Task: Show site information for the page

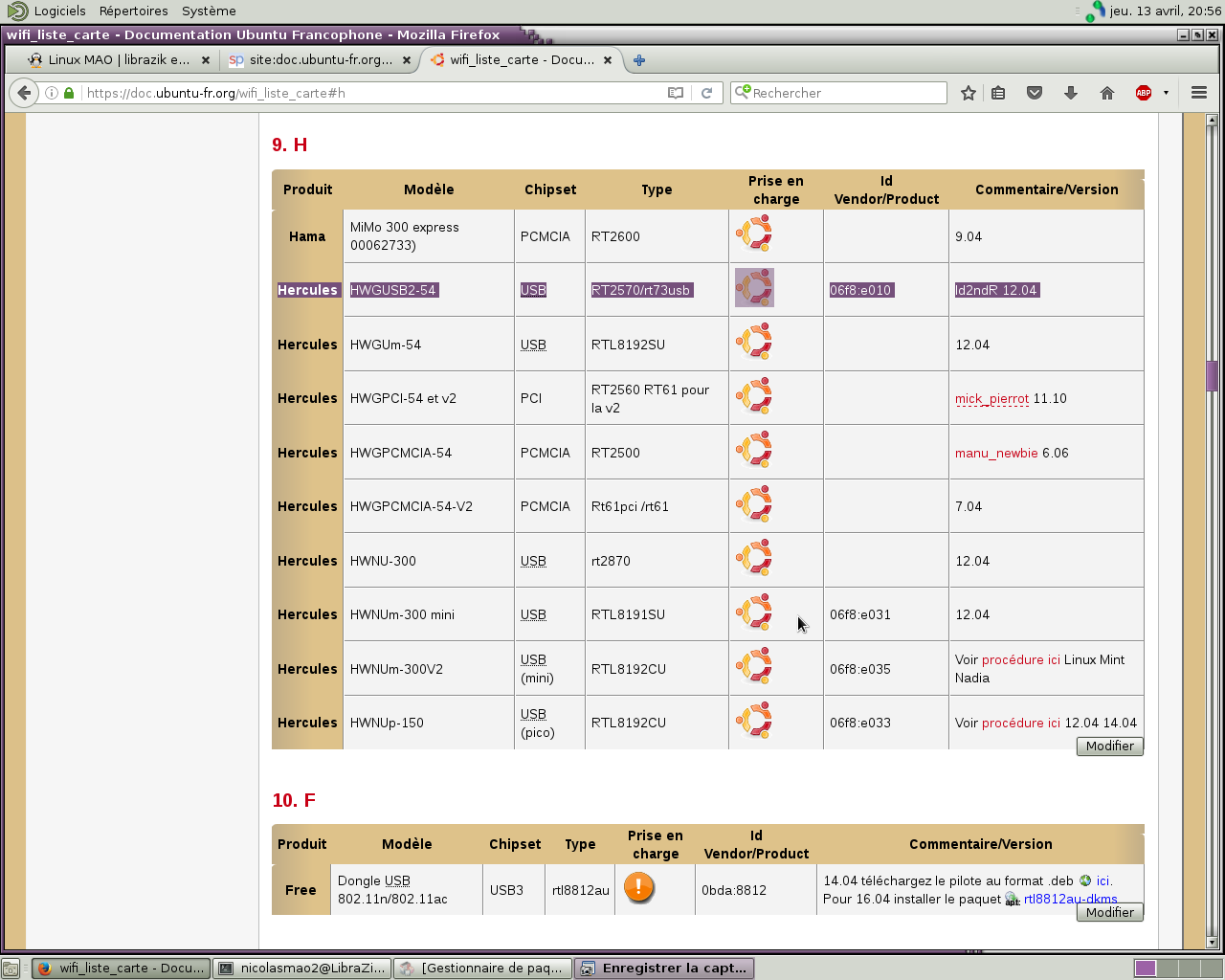Action: [x=52, y=93]
